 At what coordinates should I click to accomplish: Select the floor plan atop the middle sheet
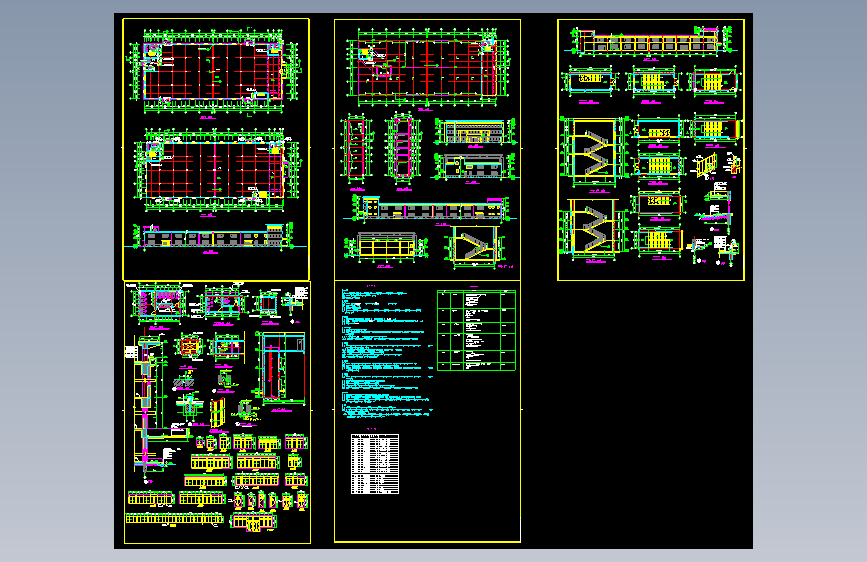click(x=427, y=67)
